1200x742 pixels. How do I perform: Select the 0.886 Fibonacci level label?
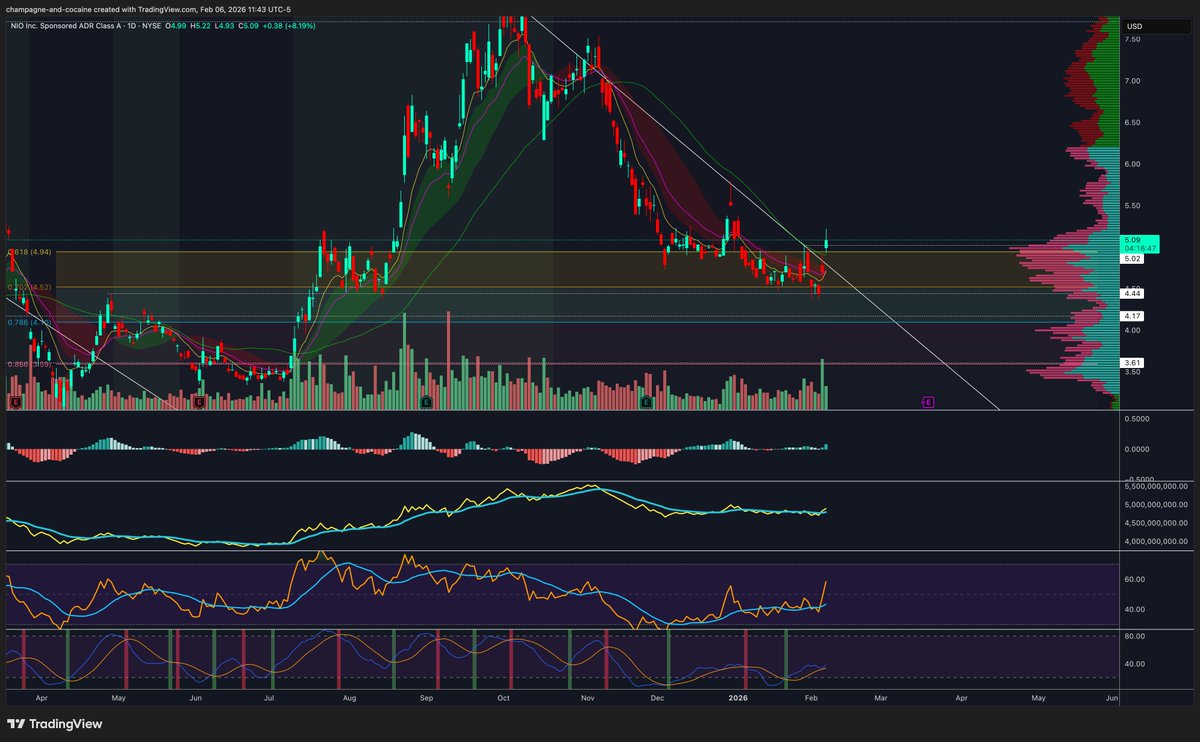[x=29, y=364]
